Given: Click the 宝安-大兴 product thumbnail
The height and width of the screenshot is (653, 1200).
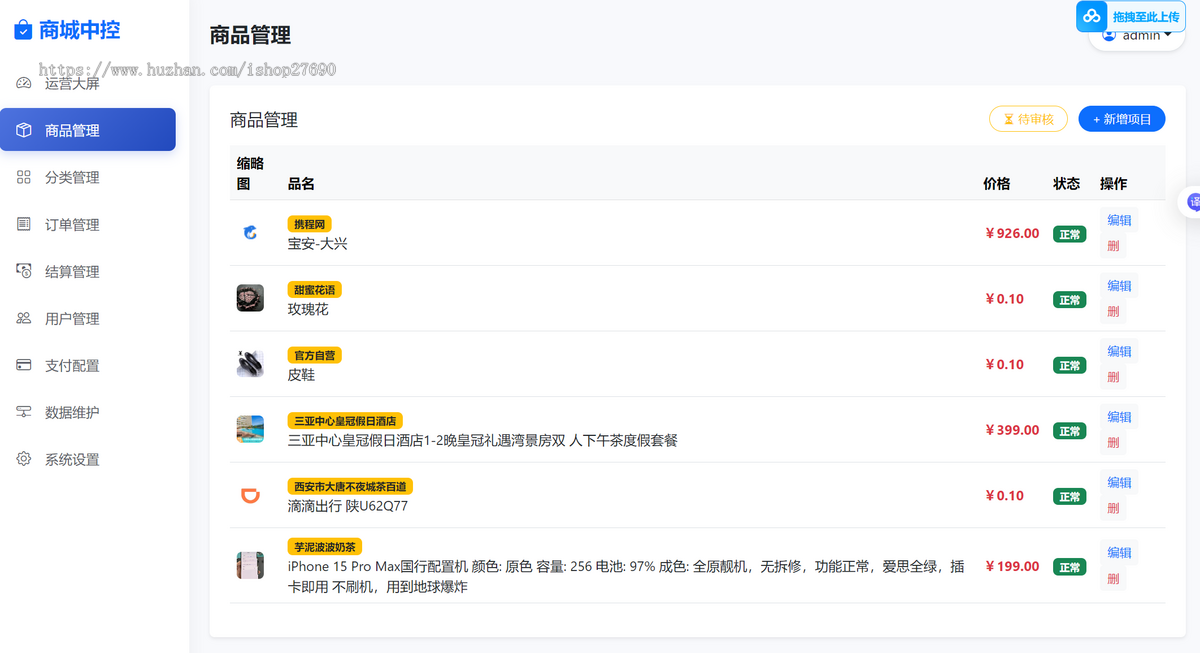Looking at the screenshot, I should (x=250, y=233).
